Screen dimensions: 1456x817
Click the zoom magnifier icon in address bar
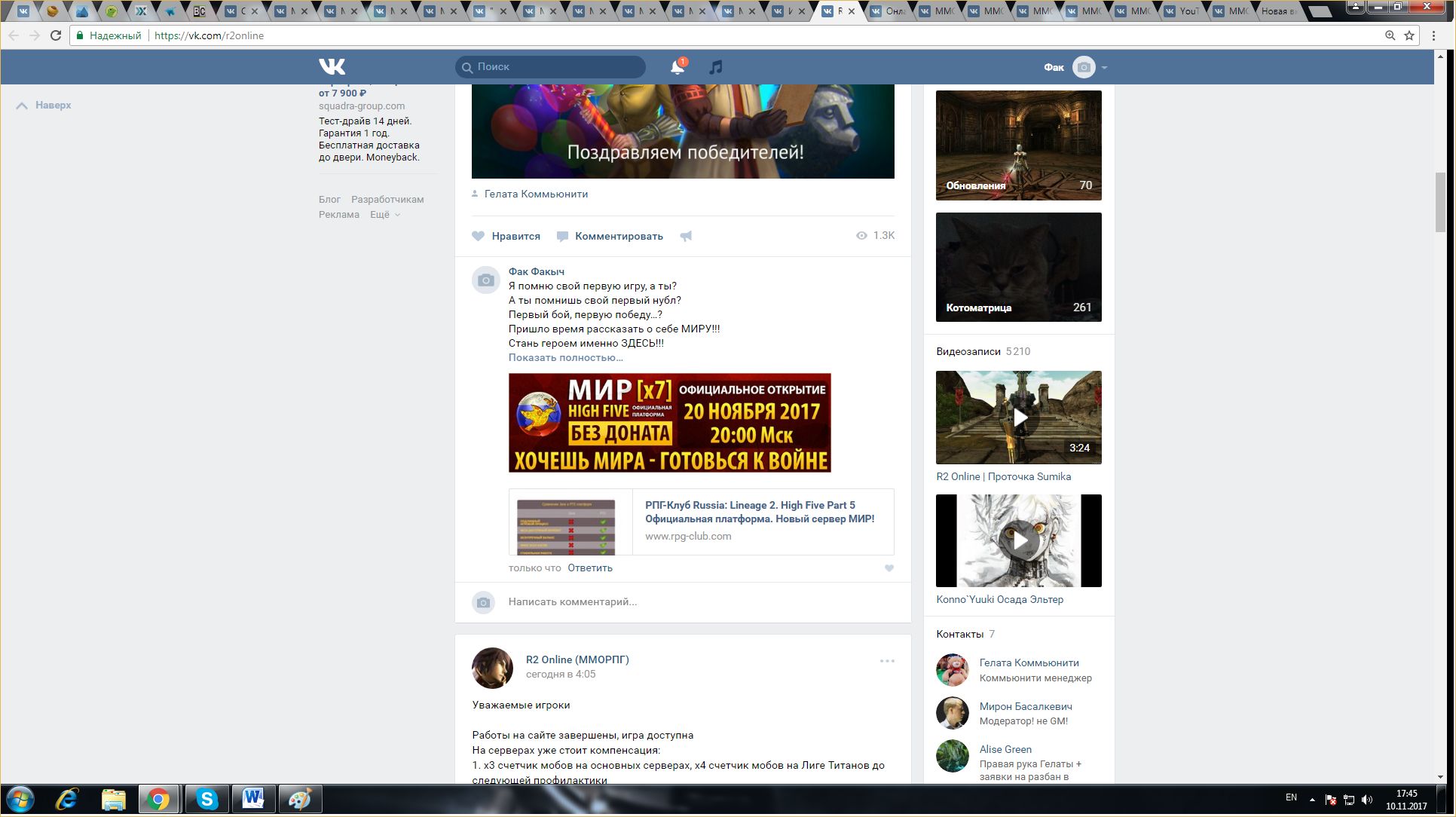(1390, 35)
